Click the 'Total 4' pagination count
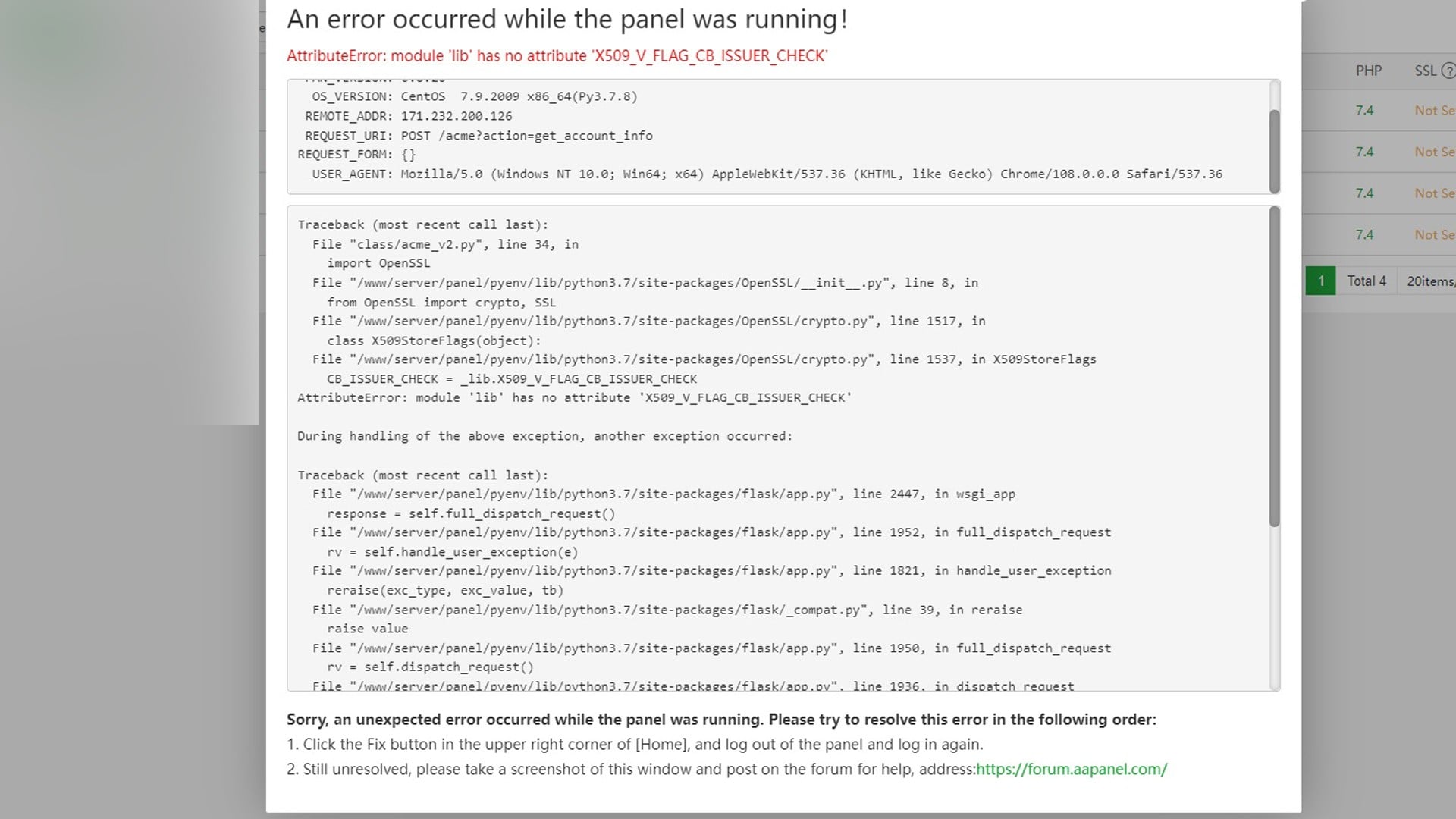The width and height of the screenshot is (1456, 819). 1366,281
